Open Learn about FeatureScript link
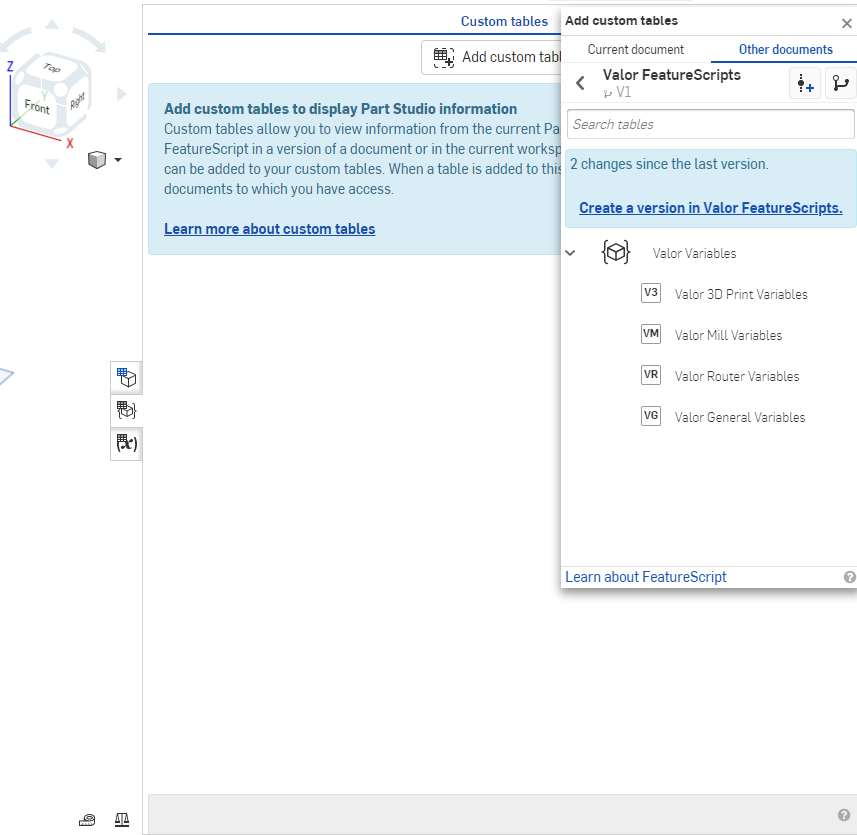857x835 pixels. coord(645,577)
